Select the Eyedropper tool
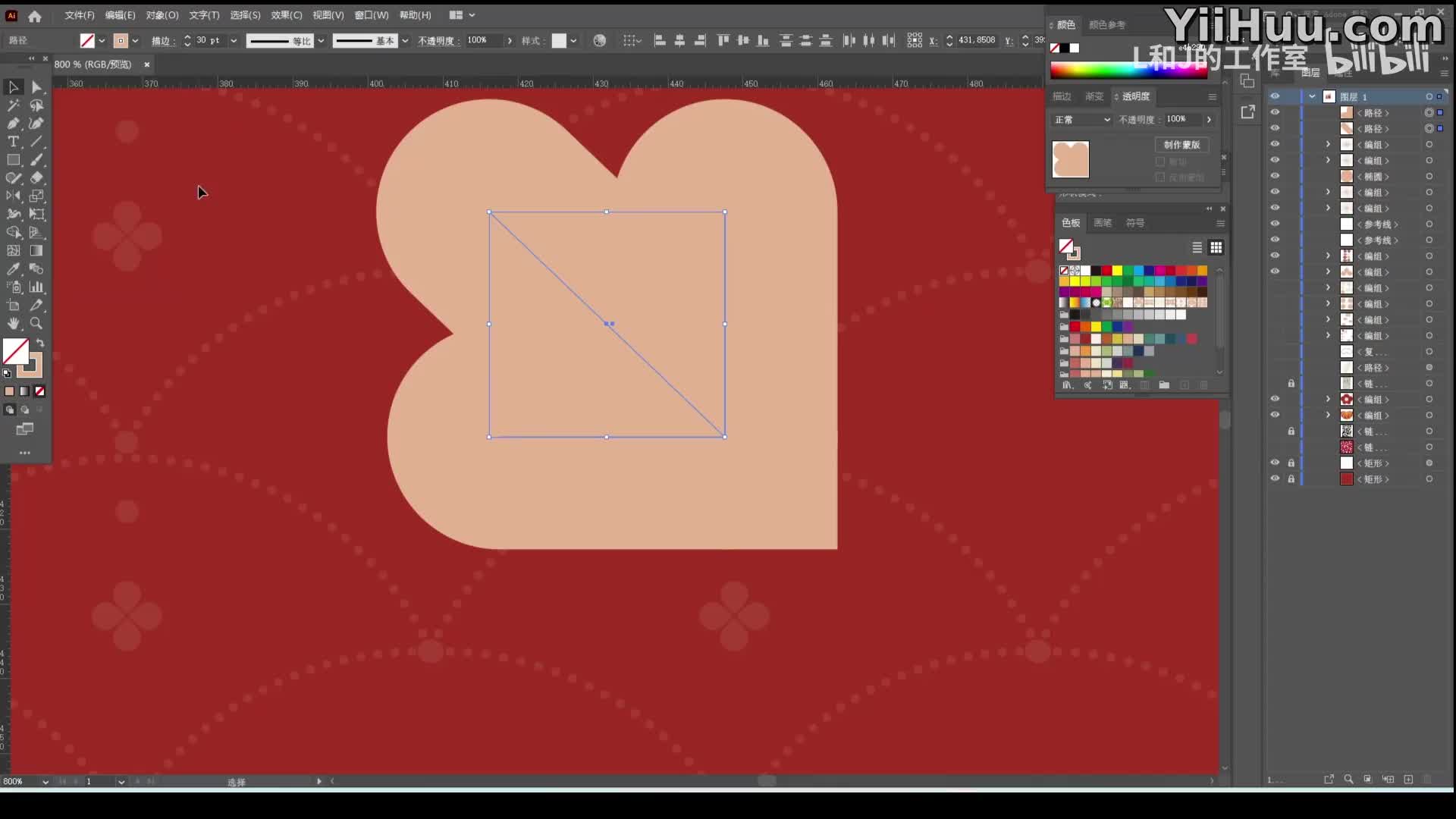Image resolution: width=1456 pixels, height=819 pixels. pos(13,269)
